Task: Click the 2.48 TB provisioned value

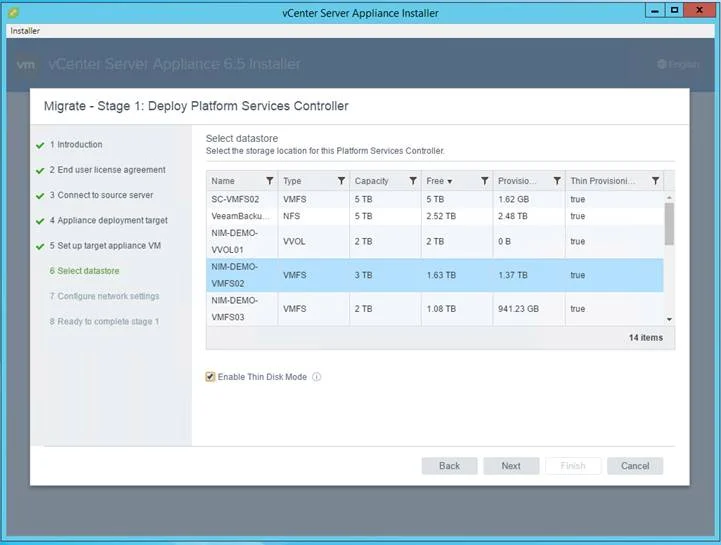Action: pos(513,216)
